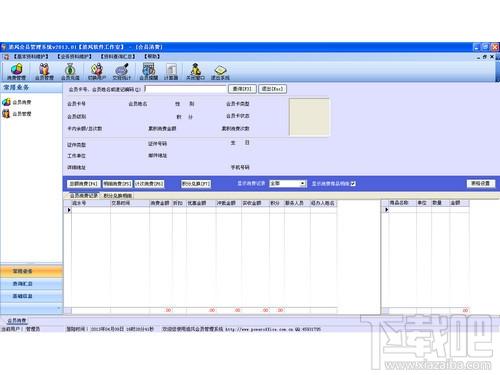Click the 金额消费[F4] button

click(83, 184)
